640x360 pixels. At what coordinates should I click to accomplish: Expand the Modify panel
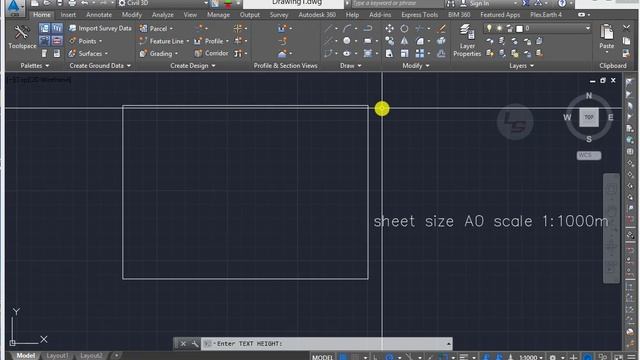click(x=416, y=66)
